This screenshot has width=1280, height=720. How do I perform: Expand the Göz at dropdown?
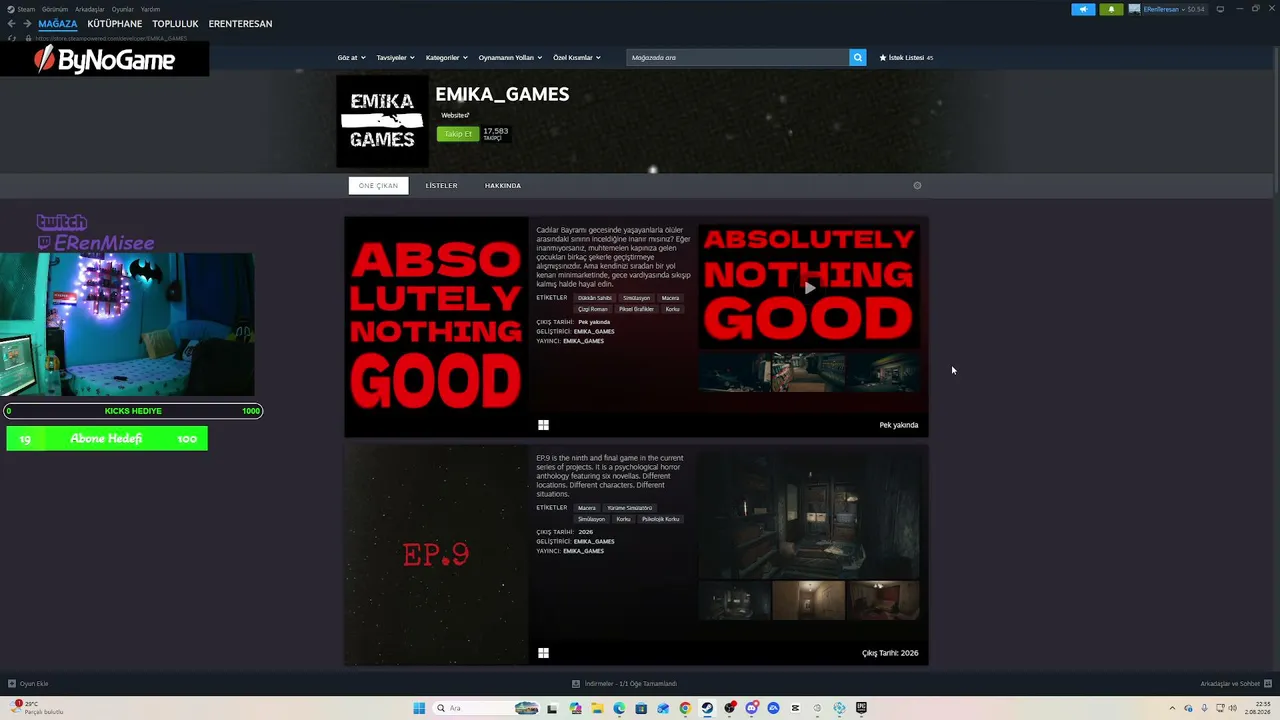pos(351,58)
